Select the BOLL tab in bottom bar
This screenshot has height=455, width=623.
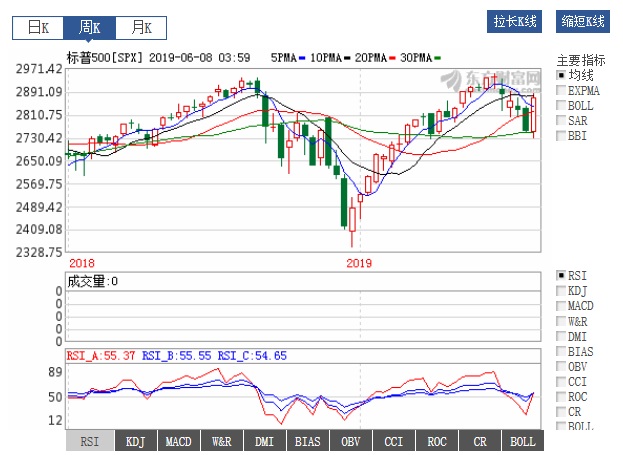[x=522, y=441]
